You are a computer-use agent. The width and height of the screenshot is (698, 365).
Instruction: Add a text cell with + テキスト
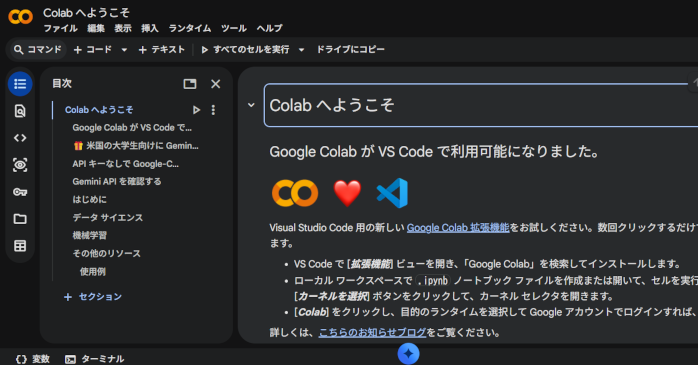click(162, 49)
